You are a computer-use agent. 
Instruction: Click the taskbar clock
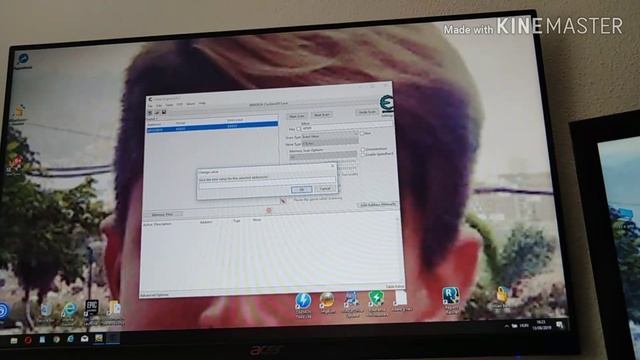coord(542,325)
